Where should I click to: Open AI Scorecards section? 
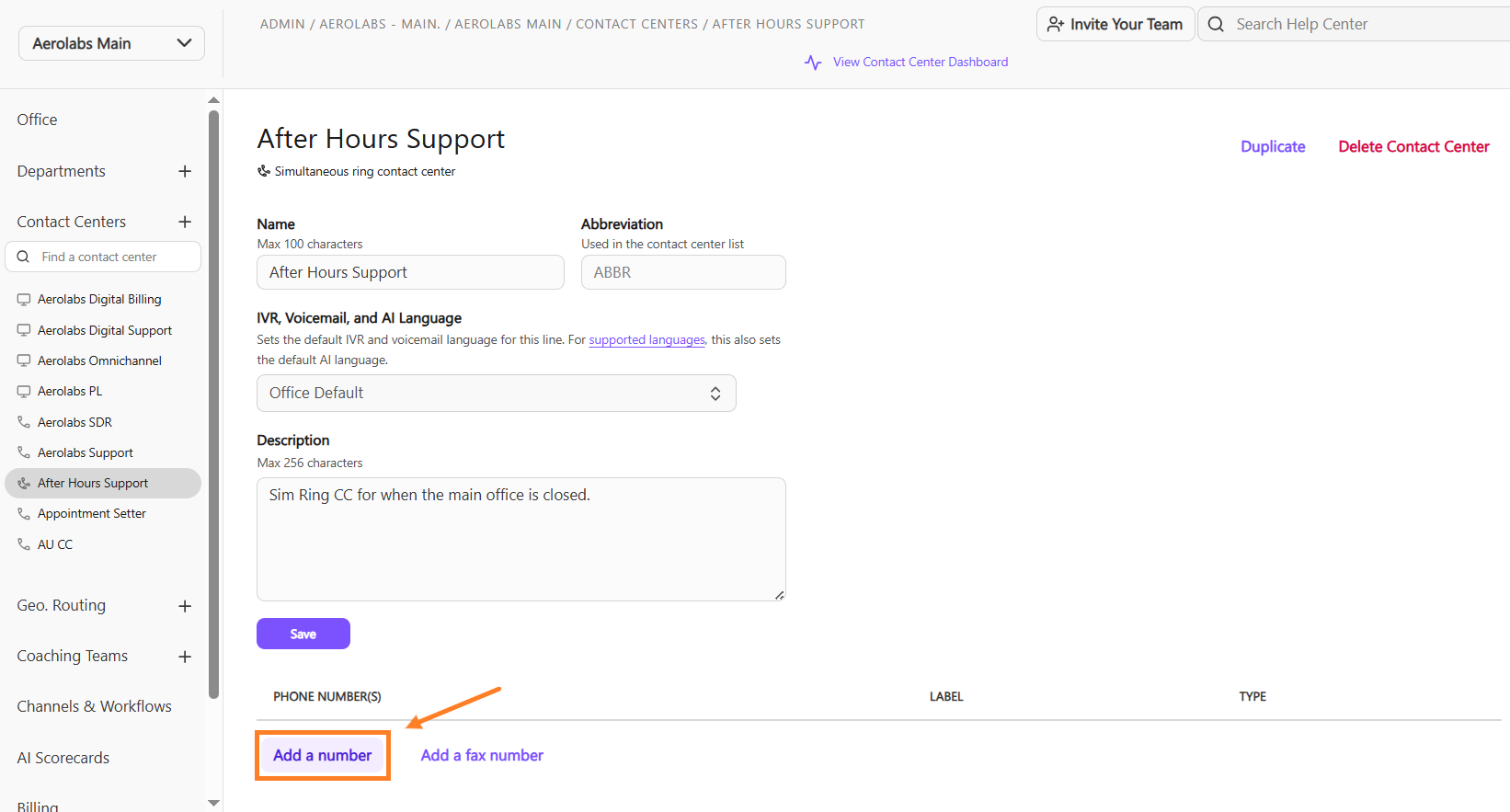tap(63, 758)
